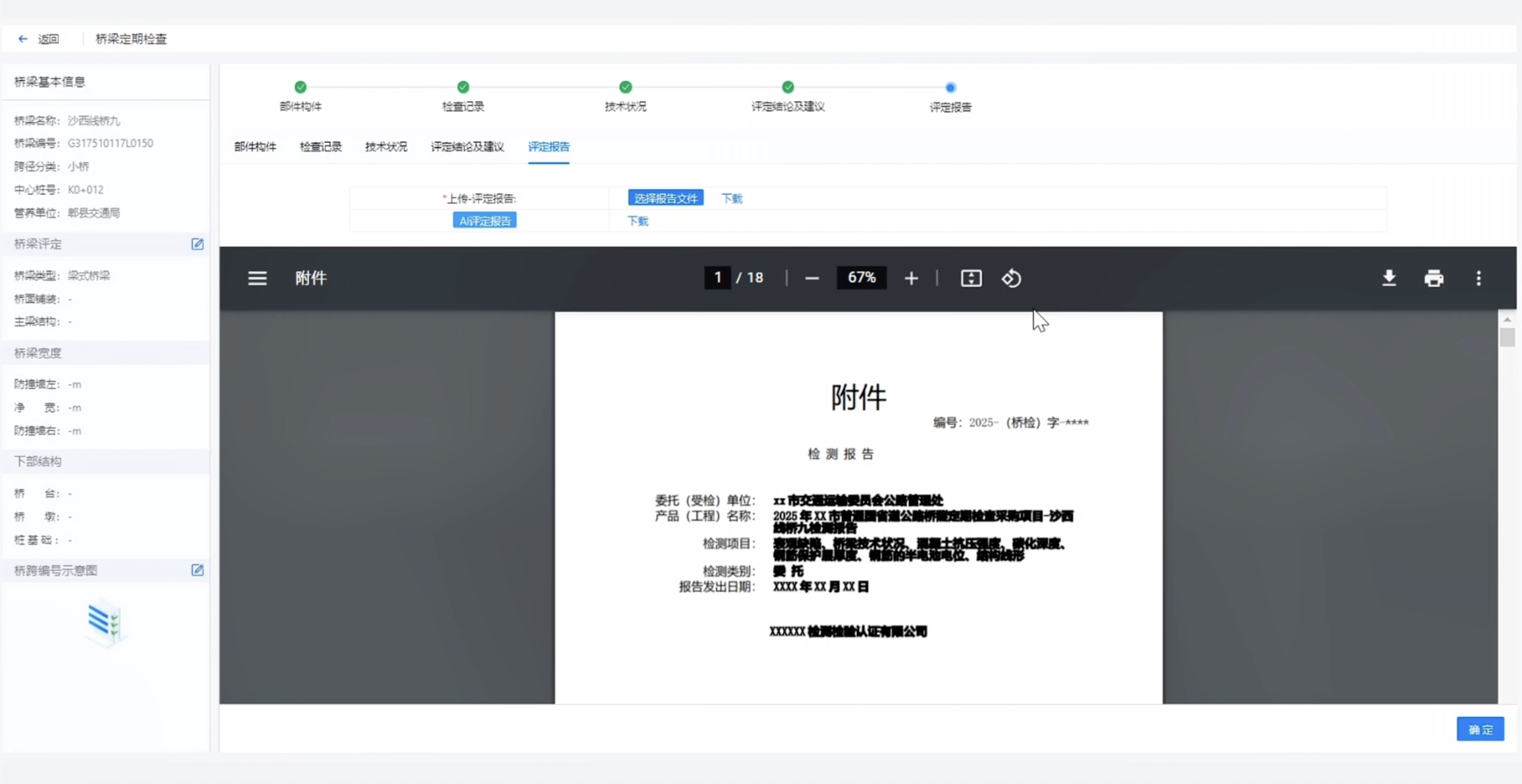Switch to the 技术状况 tab
The height and width of the screenshot is (784, 1522).
[x=386, y=147]
